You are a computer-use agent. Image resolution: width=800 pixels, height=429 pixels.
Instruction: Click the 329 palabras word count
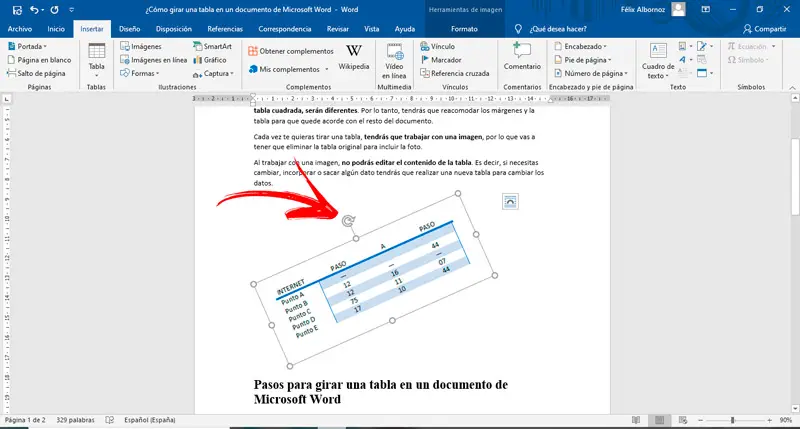(76, 420)
